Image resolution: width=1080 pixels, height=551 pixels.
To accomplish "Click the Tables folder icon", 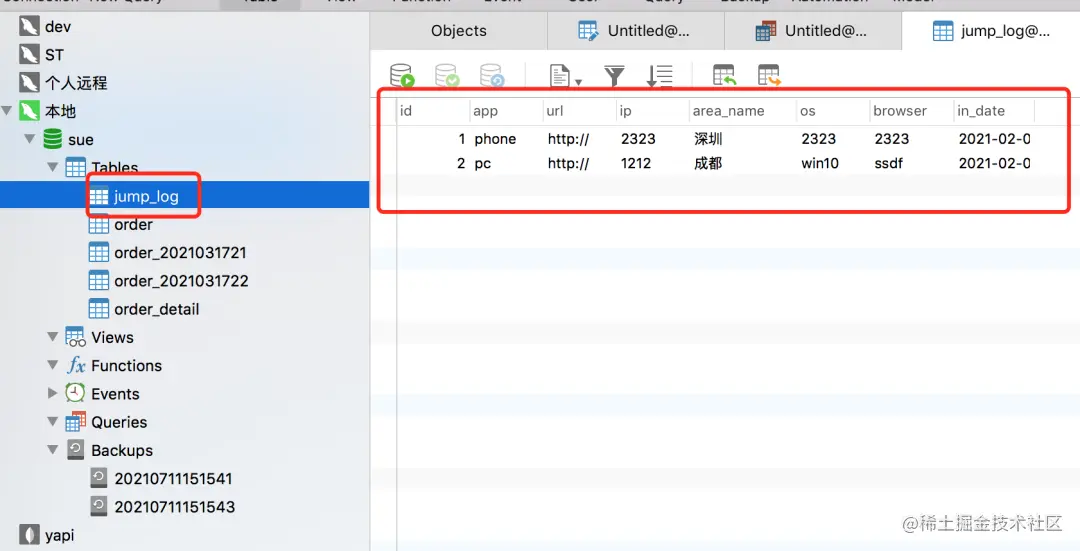I will coord(75,167).
